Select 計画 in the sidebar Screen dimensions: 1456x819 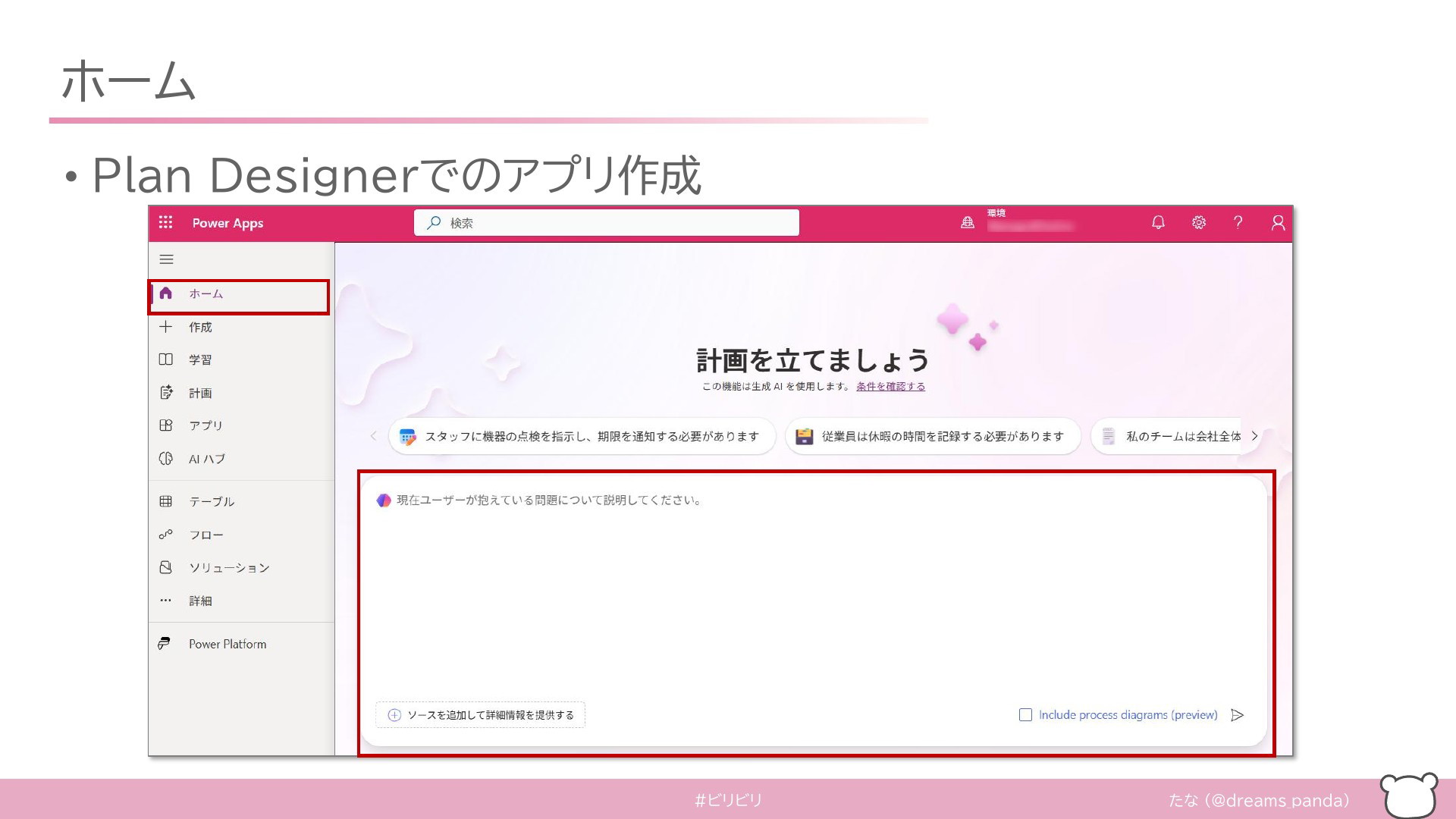point(241,393)
